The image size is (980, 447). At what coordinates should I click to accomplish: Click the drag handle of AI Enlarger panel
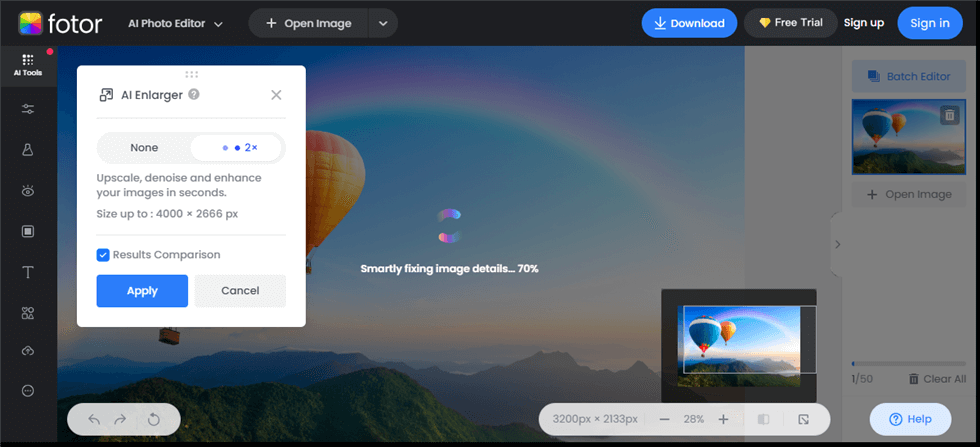tap(191, 74)
